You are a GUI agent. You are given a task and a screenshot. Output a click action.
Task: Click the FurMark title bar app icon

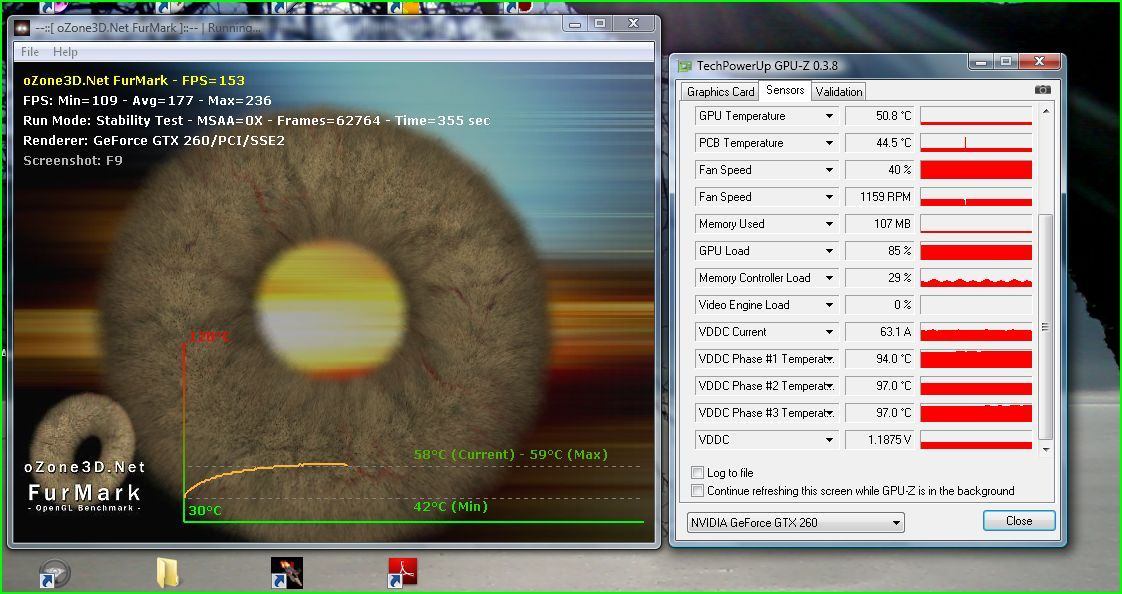pyautogui.click(x=22, y=29)
